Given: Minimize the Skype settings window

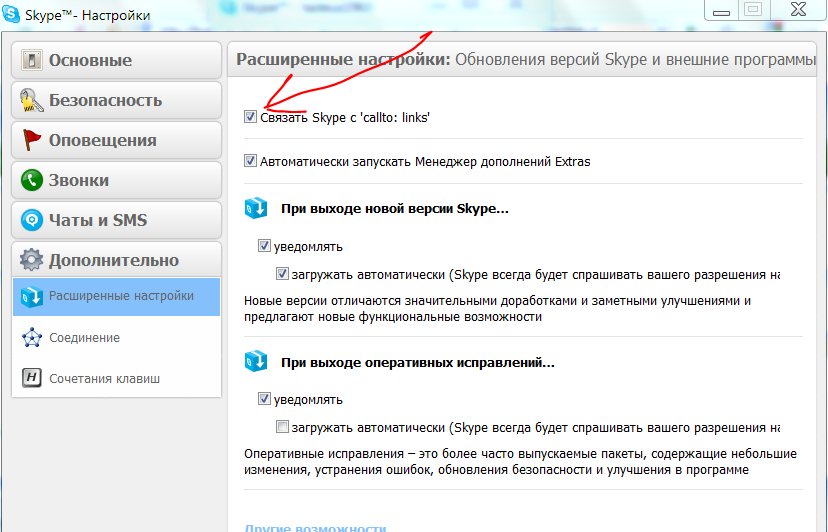Looking at the screenshot, I should tap(721, 11).
